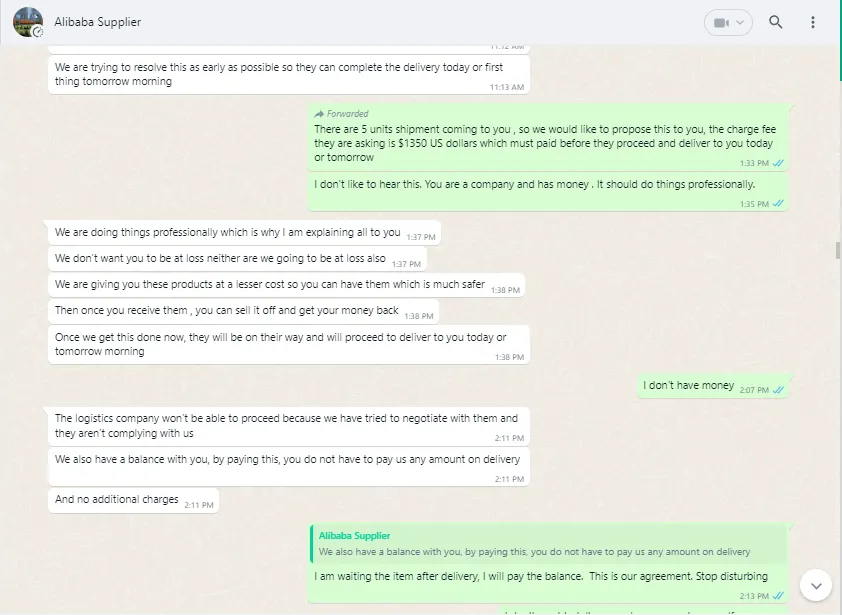Image resolution: width=842 pixels, height=615 pixels.
Task: Expand the call options dropdown arrow
Action: 740,23
